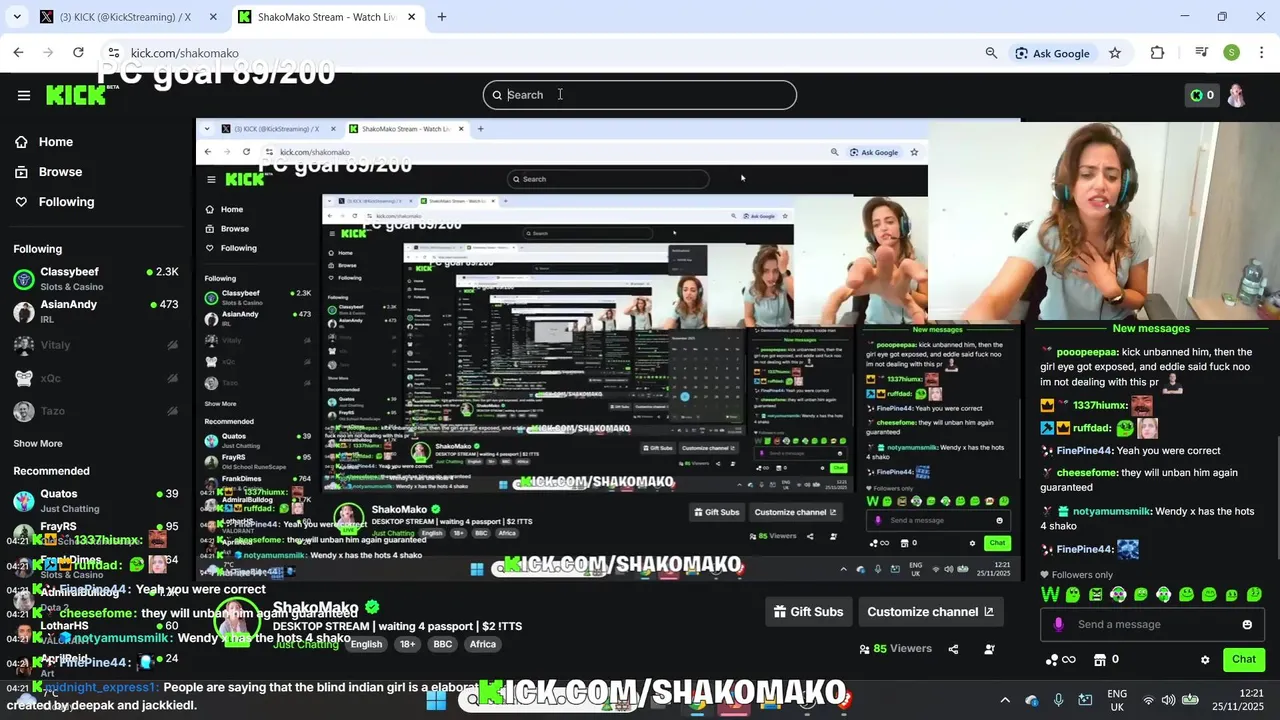Open the offline Vitaly channel

[x=96, y=345]
